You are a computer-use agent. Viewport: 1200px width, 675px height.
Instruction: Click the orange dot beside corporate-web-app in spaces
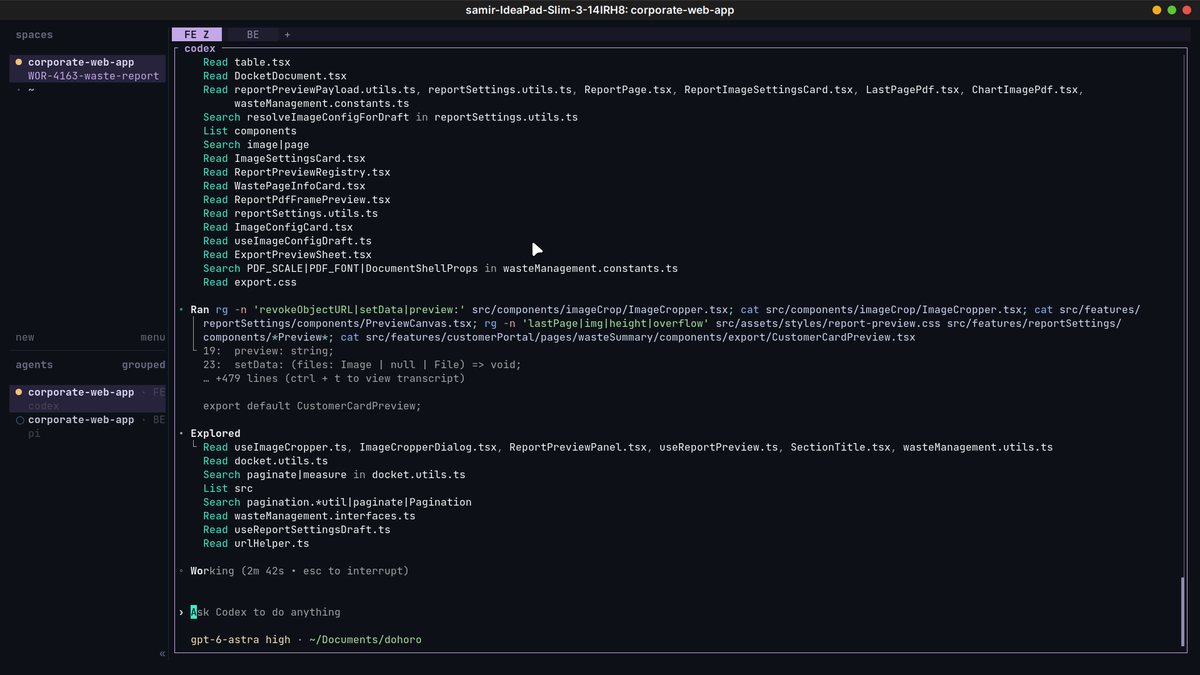pyautogui.click(x=19, y=62)
